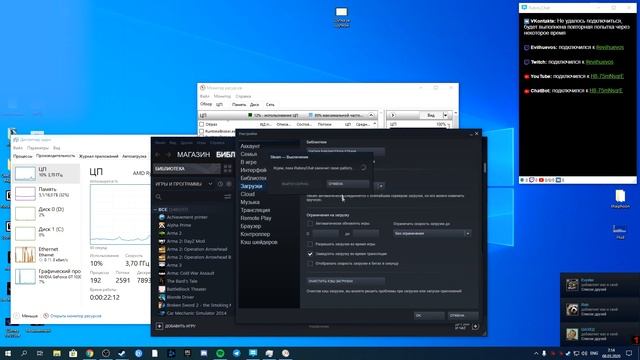Select Alpha Prime game icon in library

point(162,225)
